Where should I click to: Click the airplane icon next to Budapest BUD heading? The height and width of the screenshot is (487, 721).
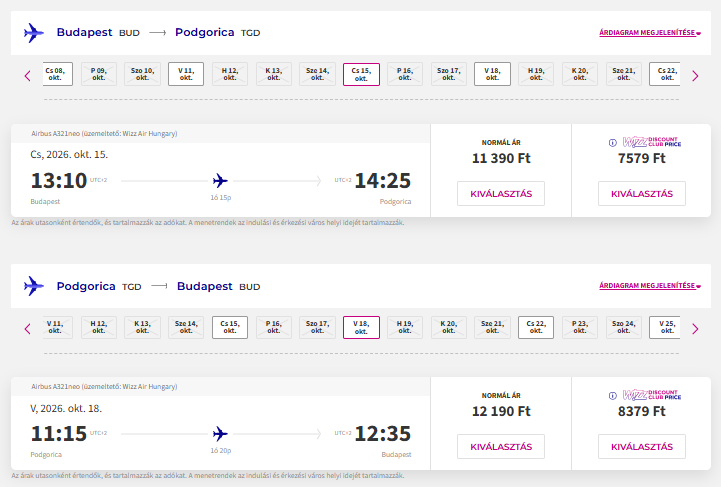pos(34,33)
